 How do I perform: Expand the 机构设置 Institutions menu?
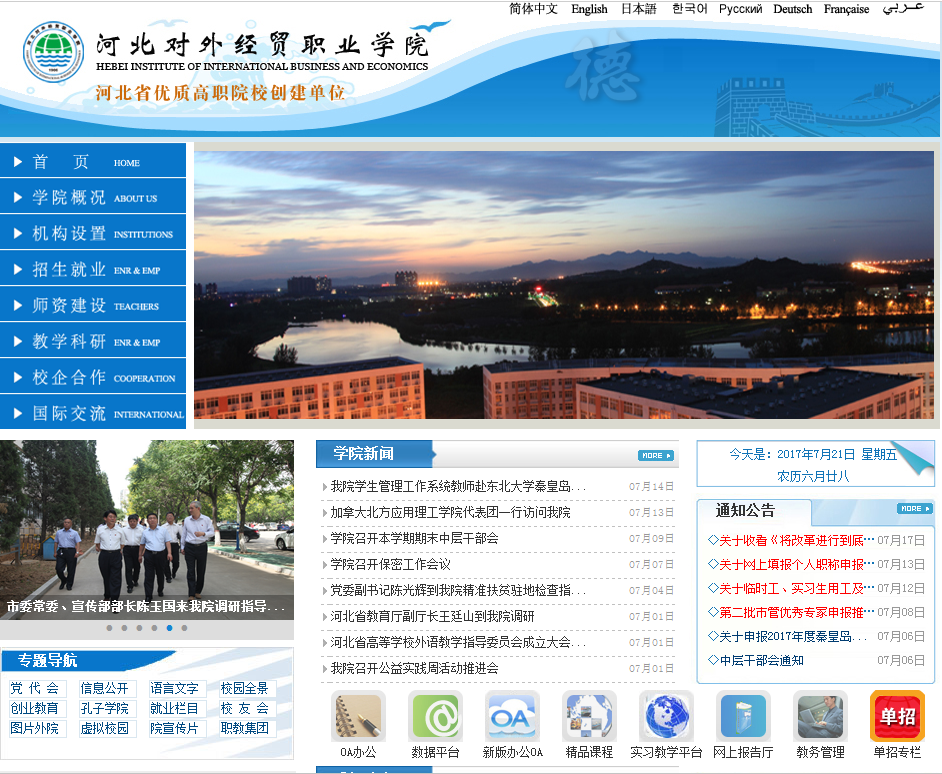tap(93, 234)
